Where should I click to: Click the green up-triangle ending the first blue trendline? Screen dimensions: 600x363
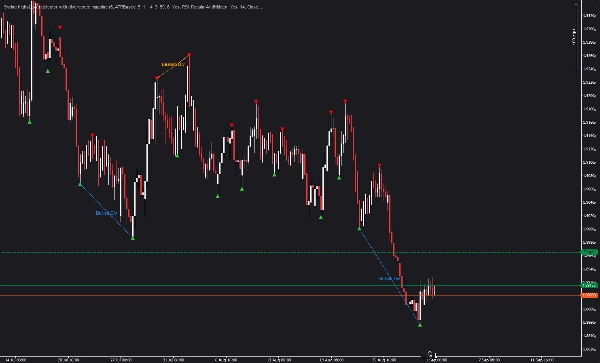(133, 238)
